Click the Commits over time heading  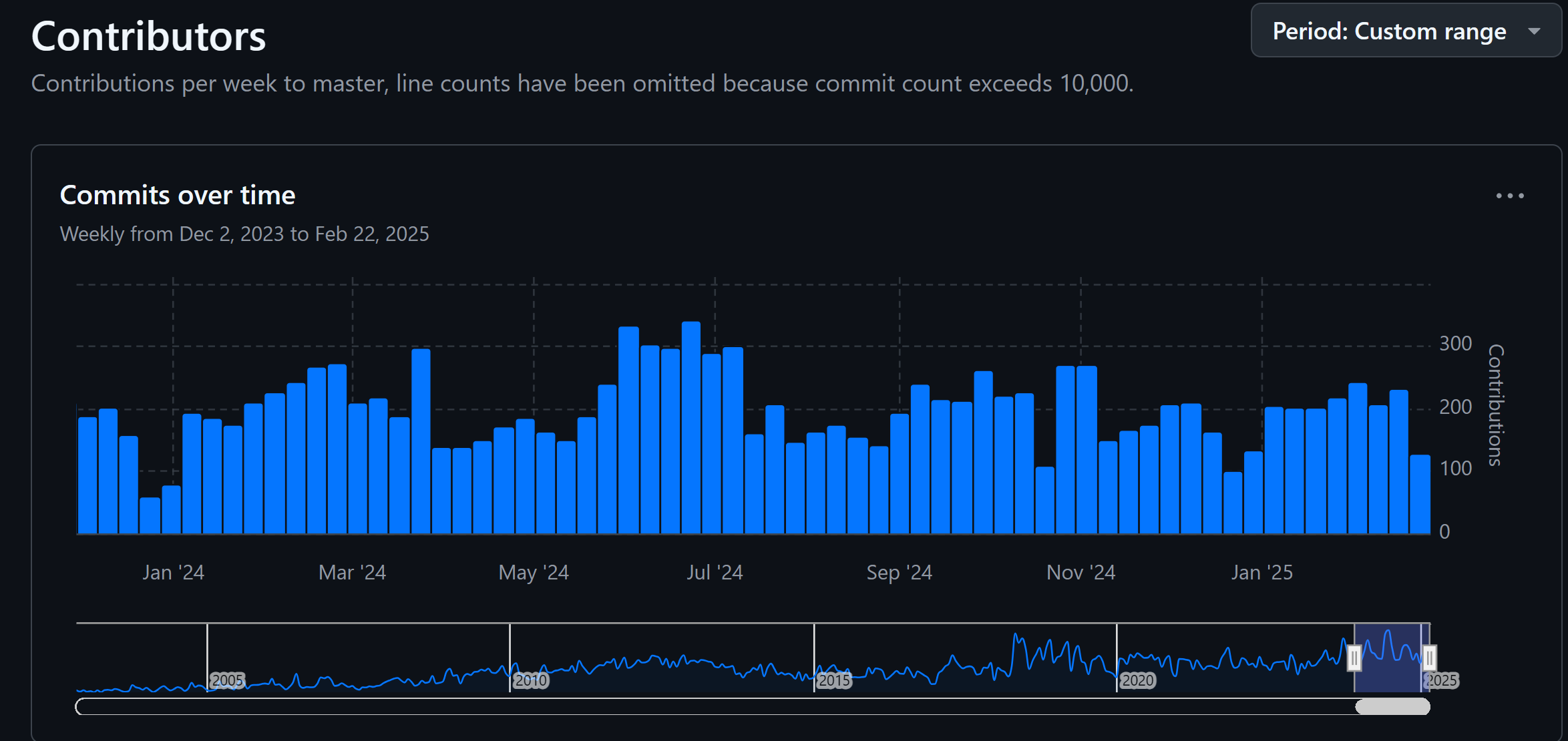(178, 195)
